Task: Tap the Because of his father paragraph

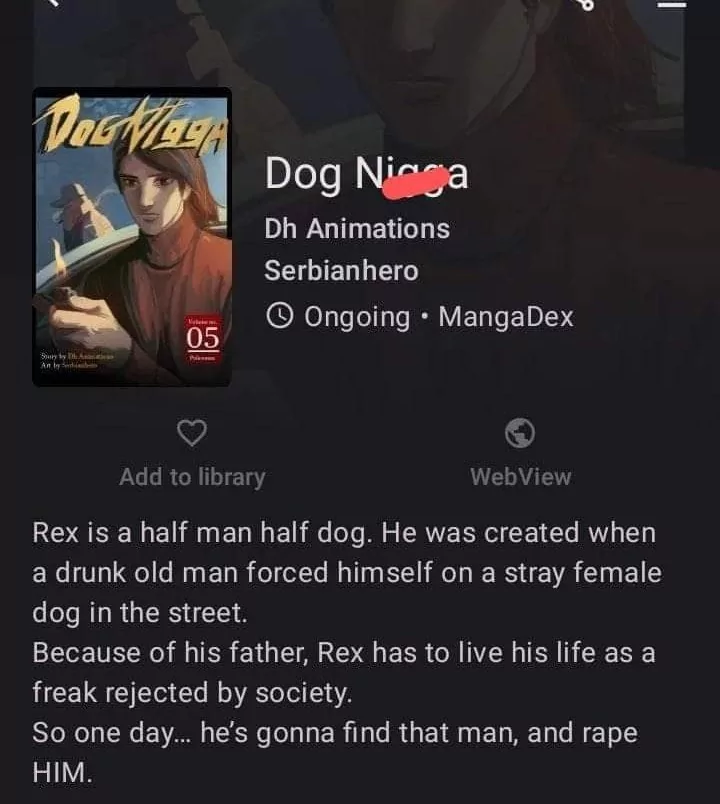Action: 344,673
